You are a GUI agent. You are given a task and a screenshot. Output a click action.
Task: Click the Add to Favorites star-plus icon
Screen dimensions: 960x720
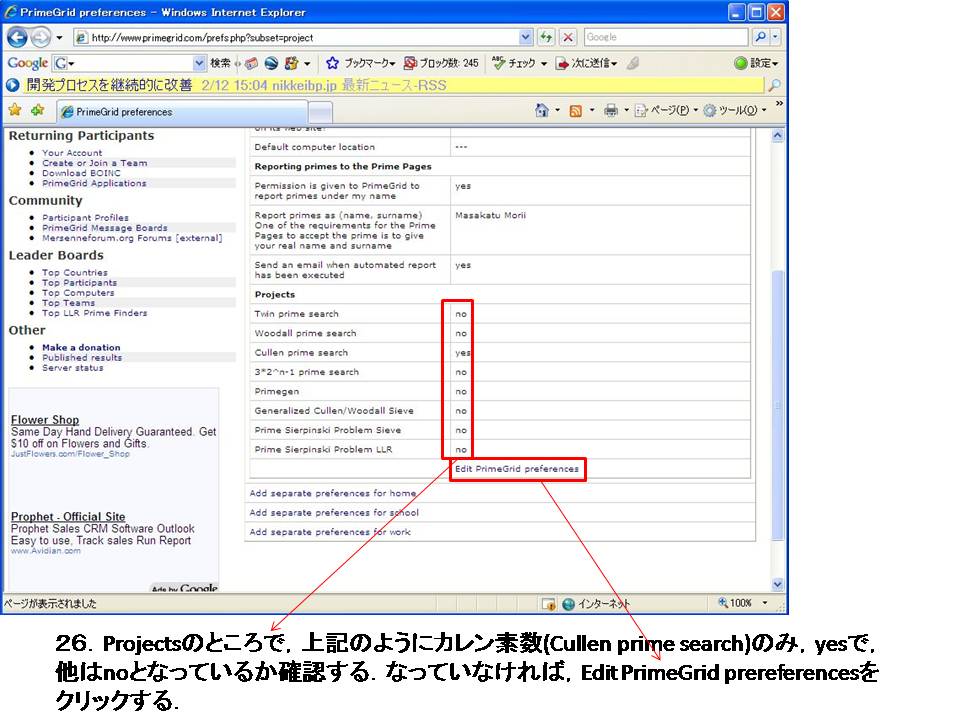(38, 110)
